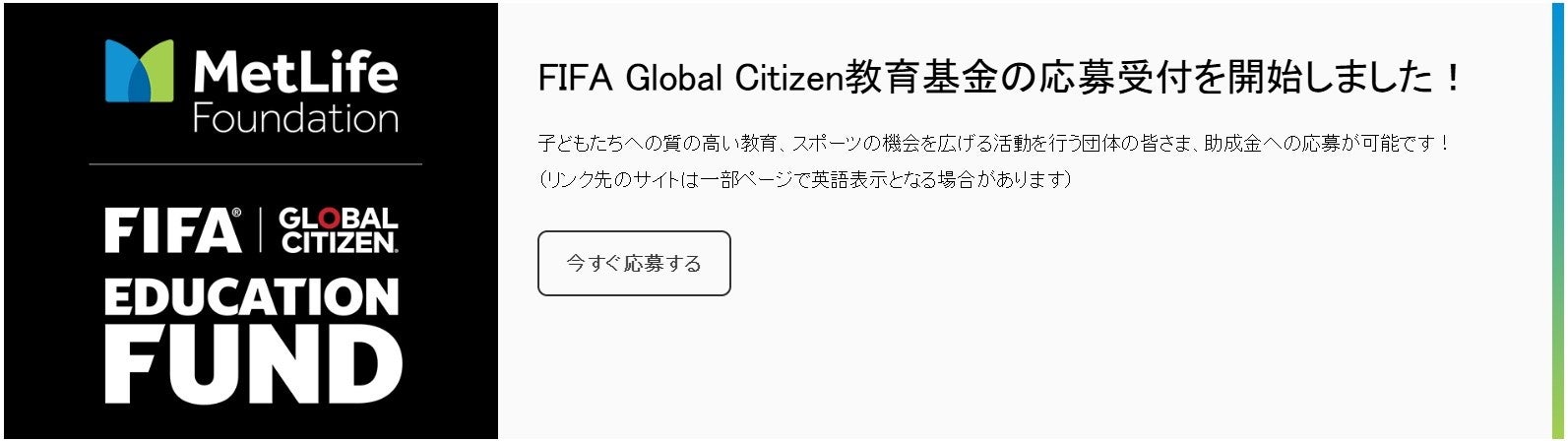Click the vertical separator beside FIFA

click(261, 230)
